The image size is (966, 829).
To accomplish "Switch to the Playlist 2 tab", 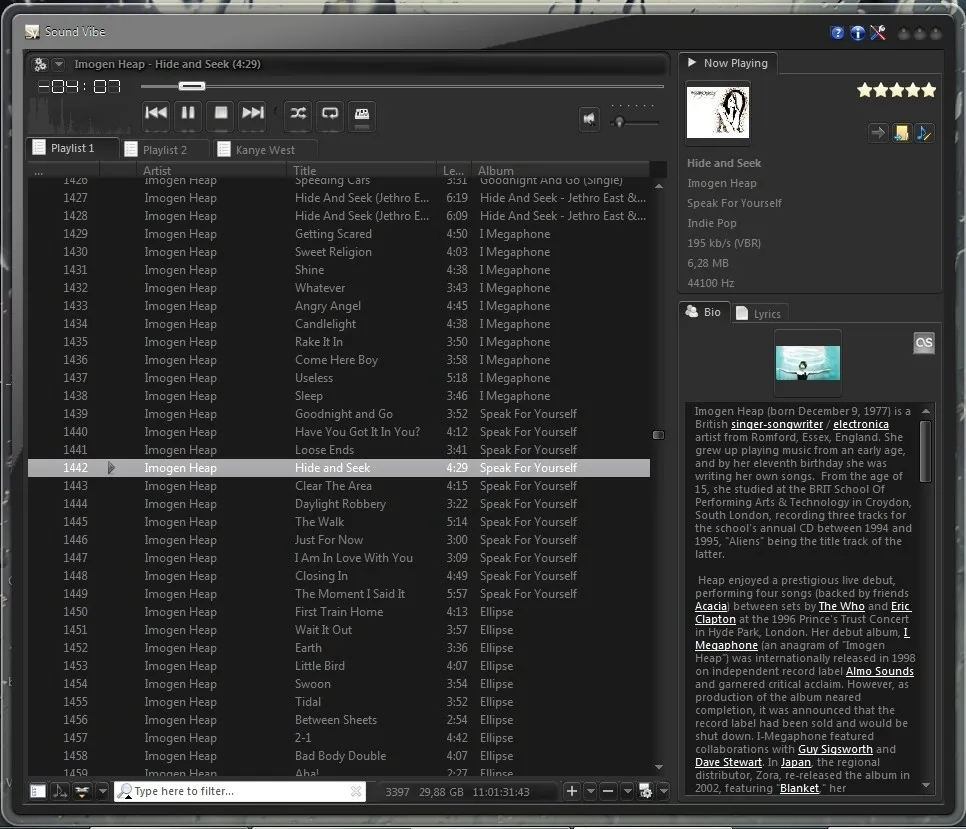I will pos(164,148).
